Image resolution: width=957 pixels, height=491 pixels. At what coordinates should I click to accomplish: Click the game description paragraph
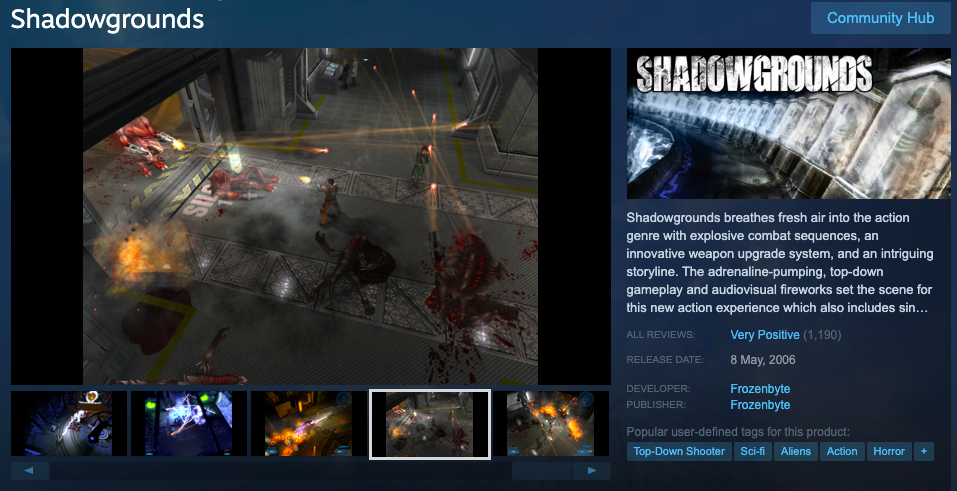click(x=780, y=263)
